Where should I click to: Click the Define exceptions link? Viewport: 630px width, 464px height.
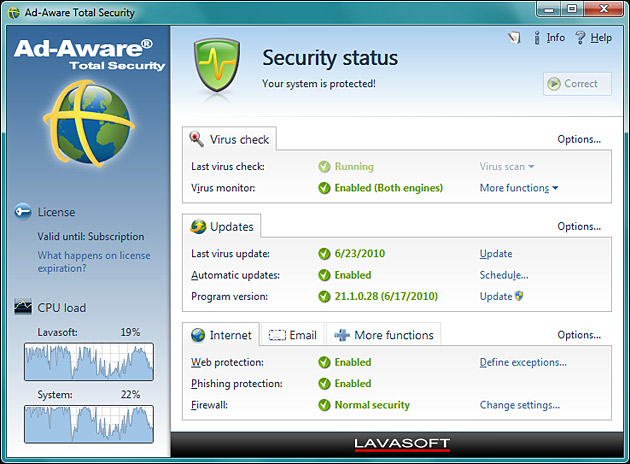523,362
